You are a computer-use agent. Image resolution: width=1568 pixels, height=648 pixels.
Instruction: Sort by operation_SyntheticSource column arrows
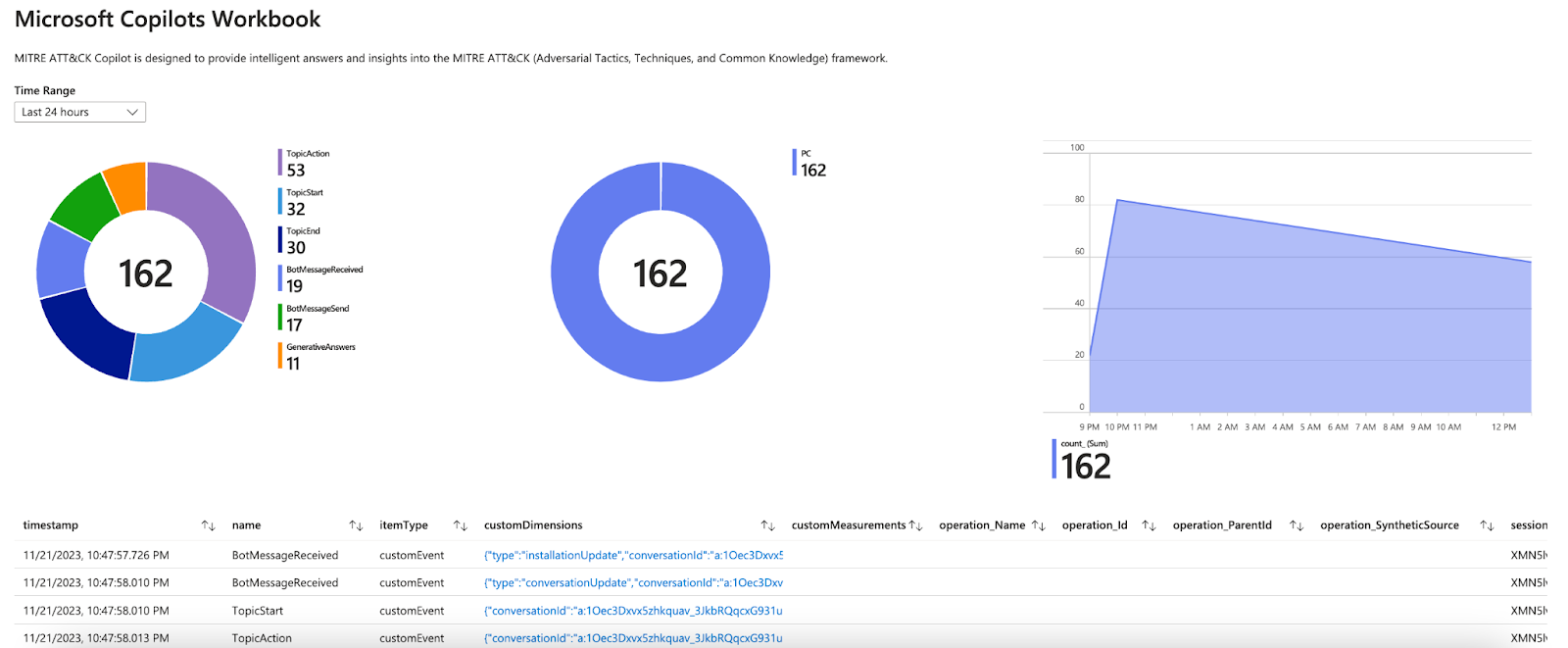(1487, 525)
